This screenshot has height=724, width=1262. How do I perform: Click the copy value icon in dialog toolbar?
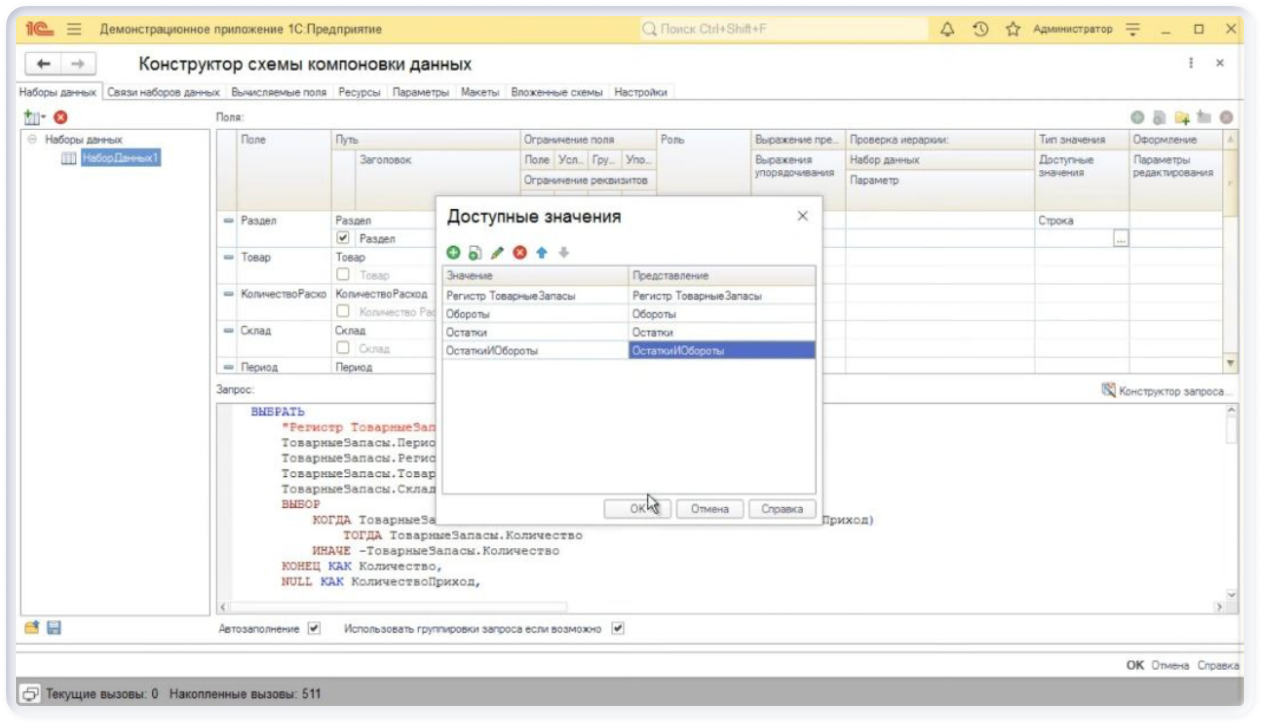[475, 253]
